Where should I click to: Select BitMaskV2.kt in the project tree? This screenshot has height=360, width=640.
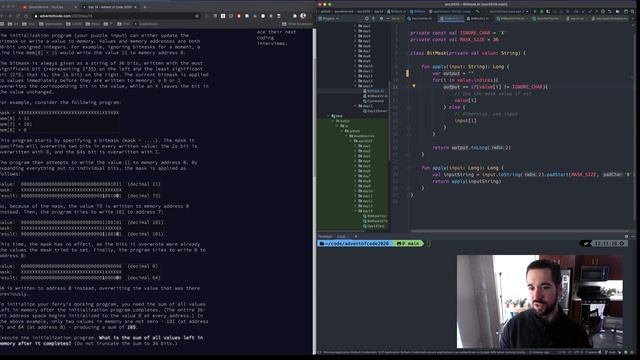click(x=375, y=96)
